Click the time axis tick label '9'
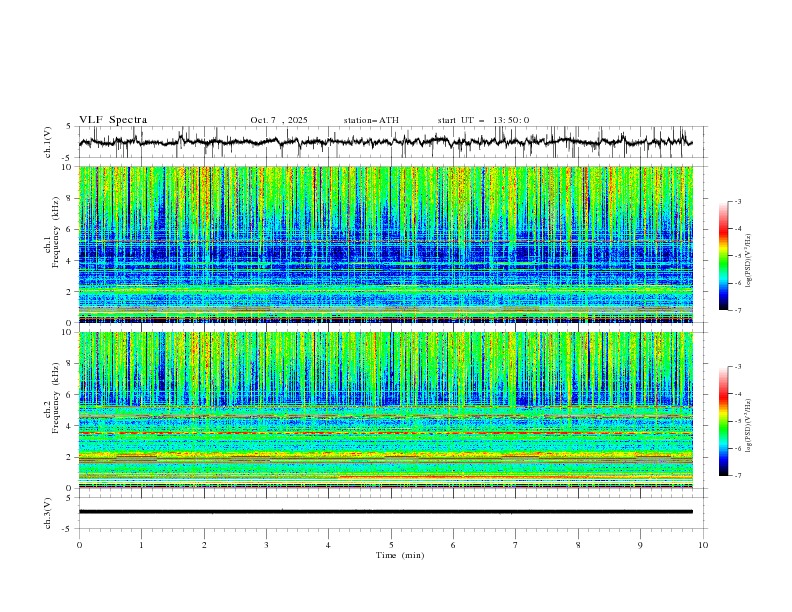 tap(640, 545)
